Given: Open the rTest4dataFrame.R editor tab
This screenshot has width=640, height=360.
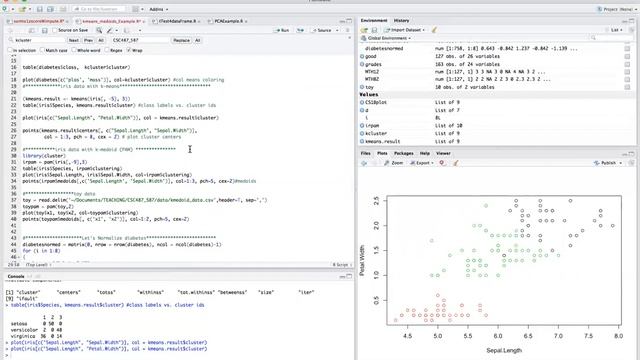Looking at the screenshot, I should [177, 21].
